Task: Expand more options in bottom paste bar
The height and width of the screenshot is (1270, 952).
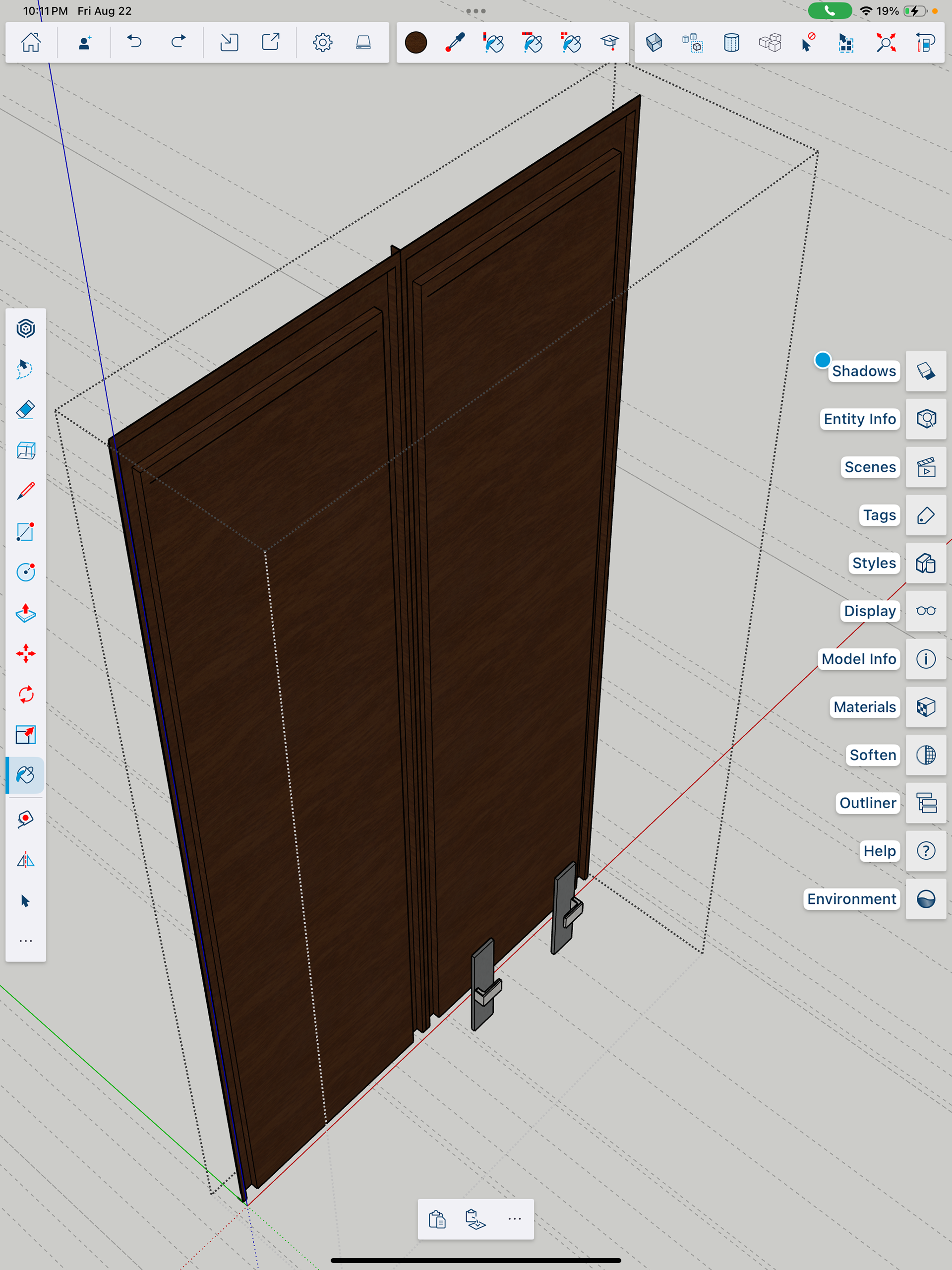Action: coord(515,1218)
